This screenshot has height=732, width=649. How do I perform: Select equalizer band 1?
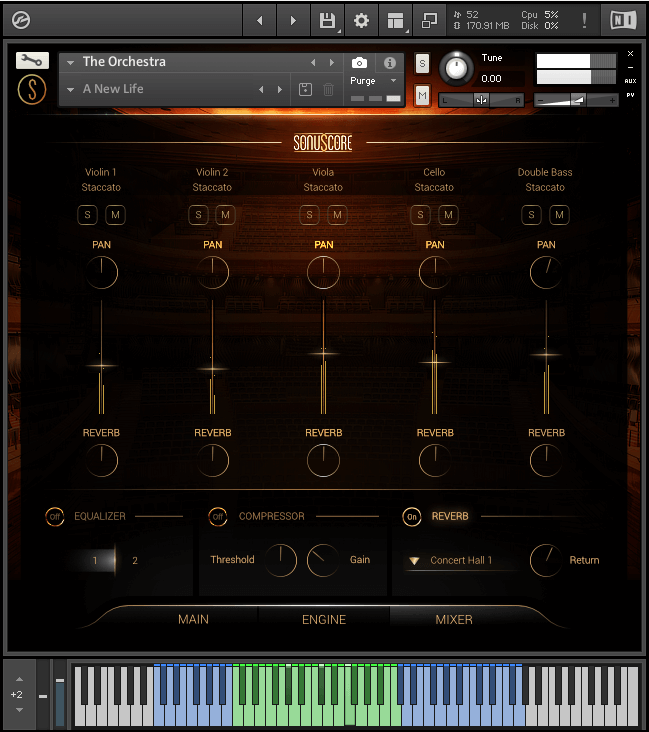95,560
